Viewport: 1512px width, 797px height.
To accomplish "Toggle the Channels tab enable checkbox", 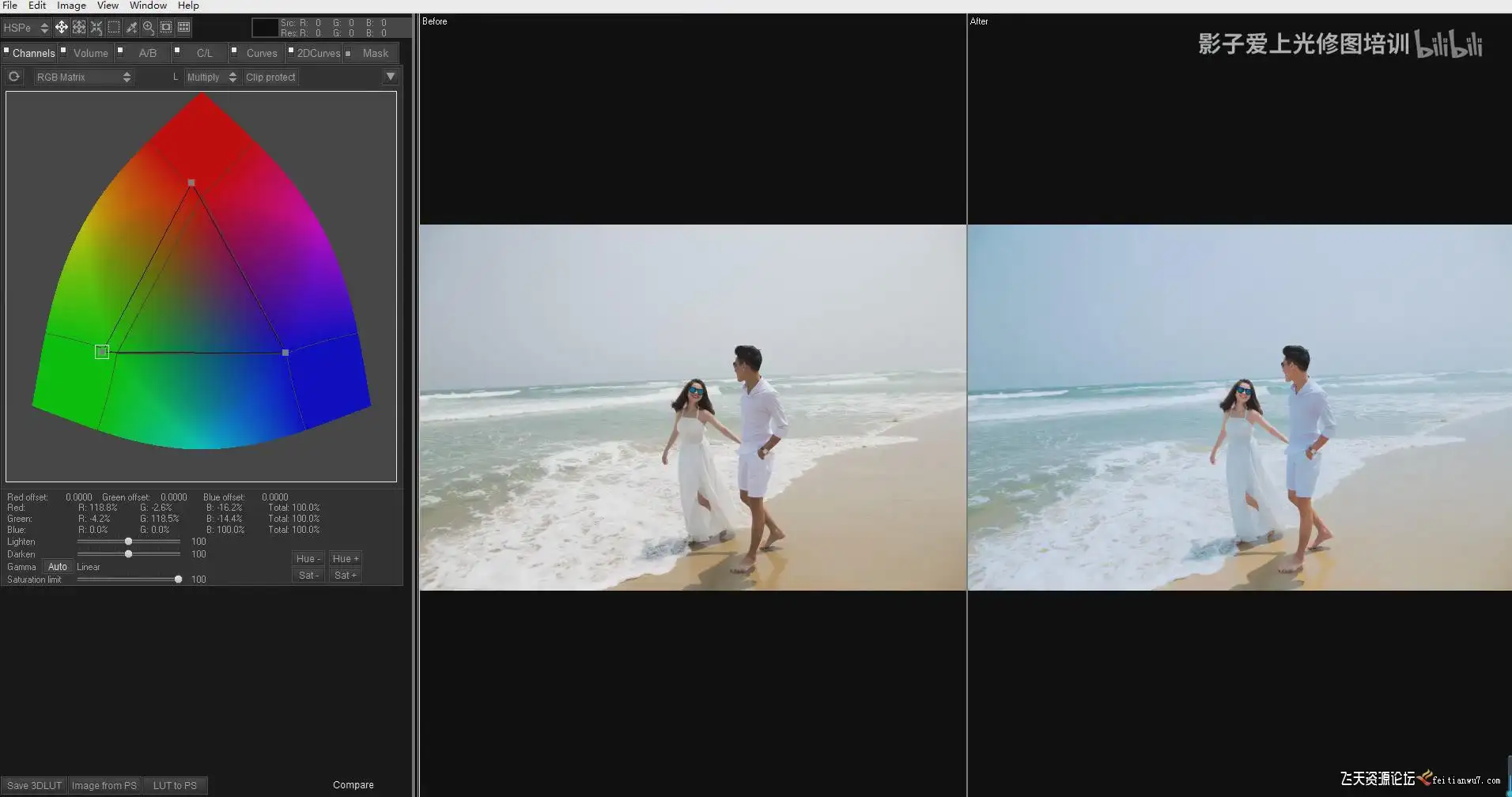I will coord(6,50).
